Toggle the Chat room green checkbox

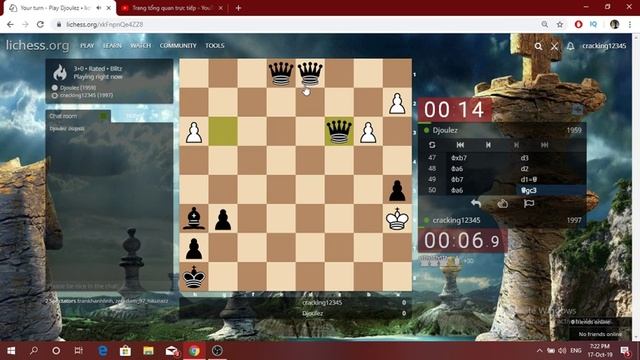pyautogui.click(x=104, y=116)
